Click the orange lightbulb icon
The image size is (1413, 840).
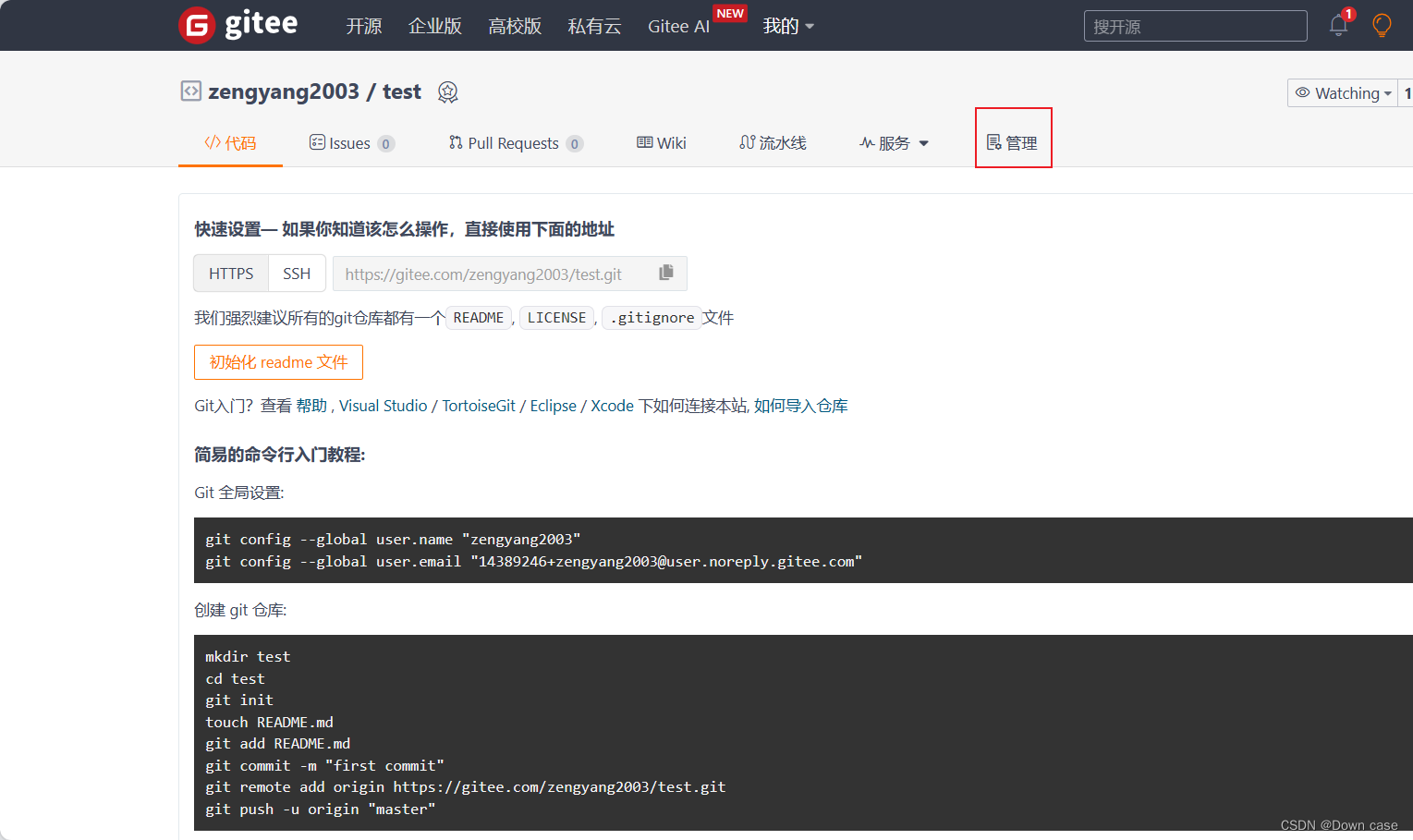(x=1382, y=25)
